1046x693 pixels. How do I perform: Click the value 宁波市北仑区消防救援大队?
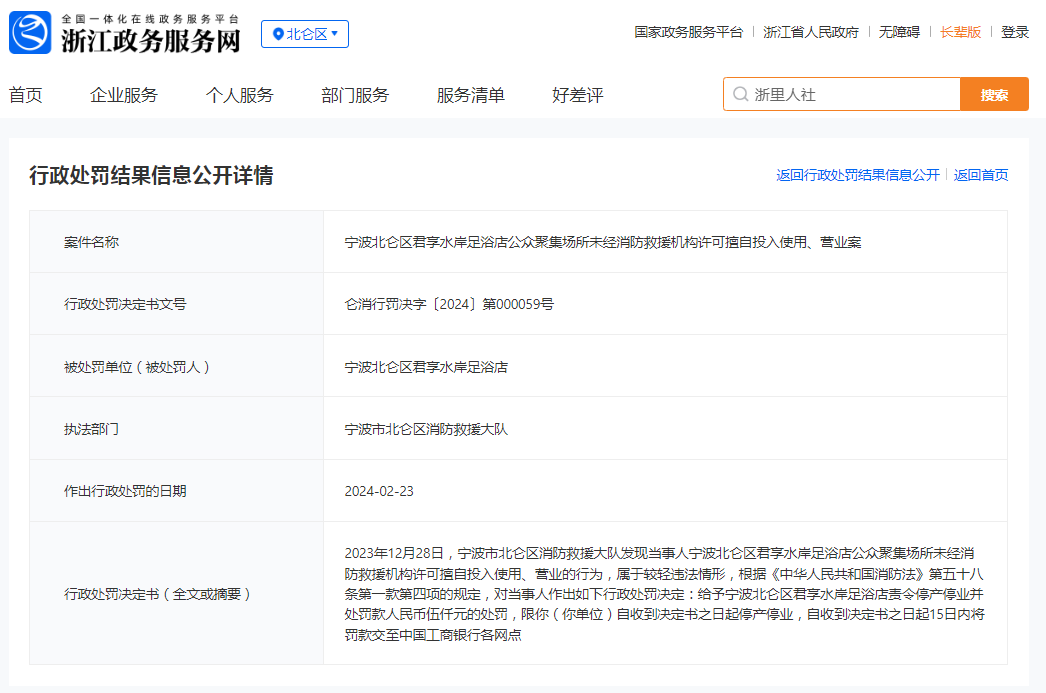pos(426,429)
